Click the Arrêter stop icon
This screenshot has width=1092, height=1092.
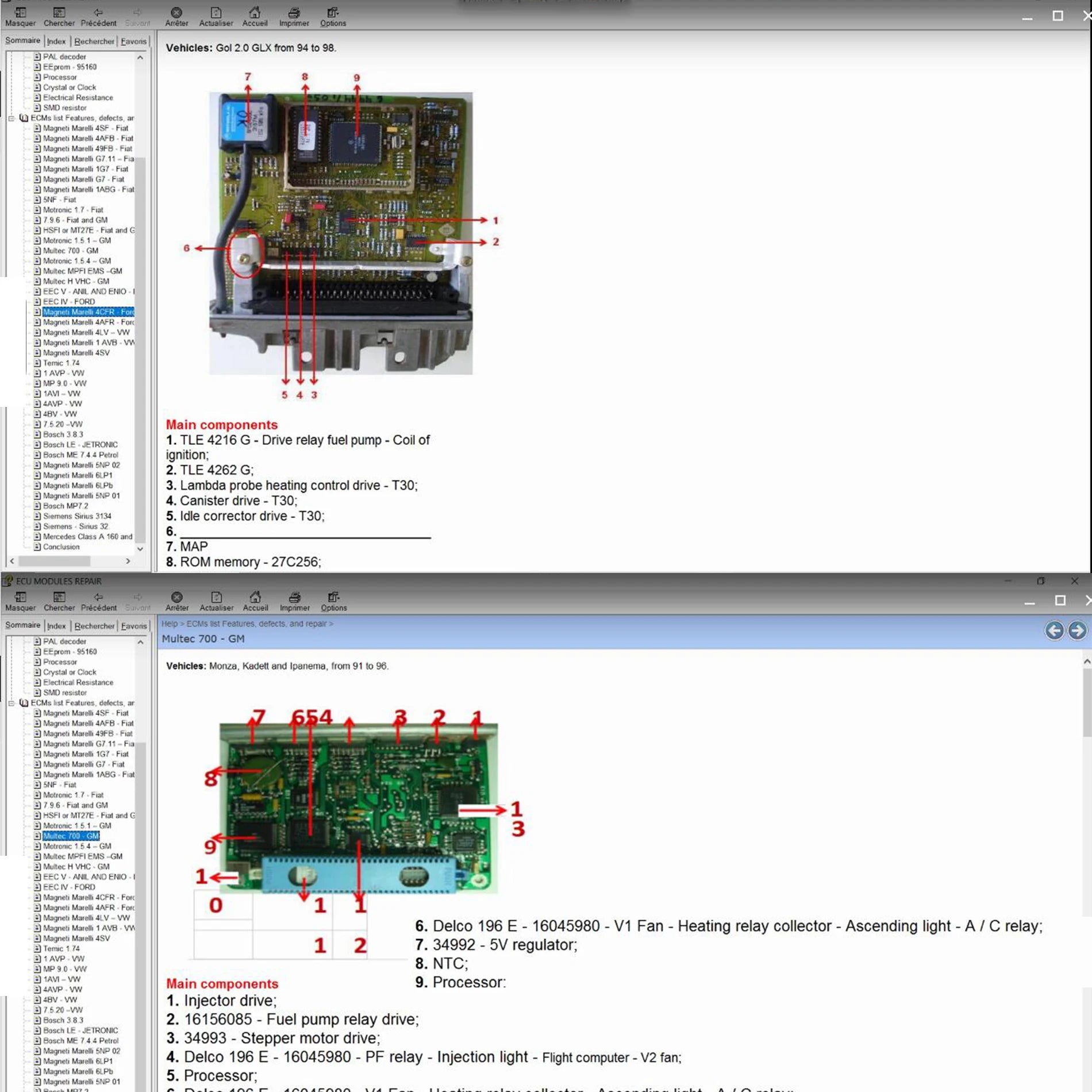pos(177,13)
